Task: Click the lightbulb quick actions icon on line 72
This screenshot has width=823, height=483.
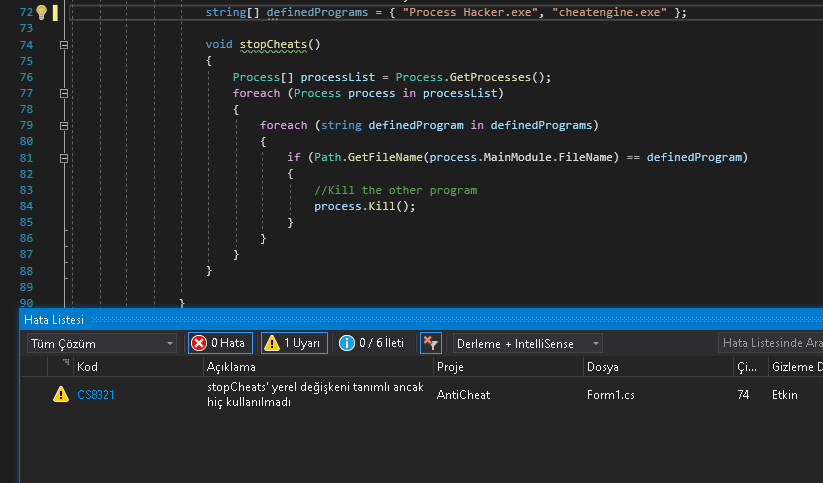Action: point(41,12)
